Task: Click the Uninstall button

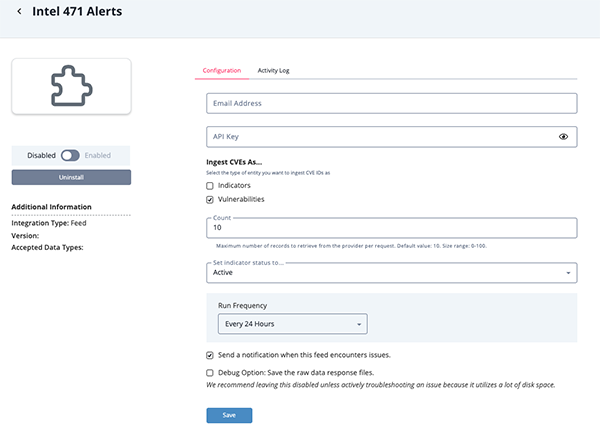Action: click(71, 177)
